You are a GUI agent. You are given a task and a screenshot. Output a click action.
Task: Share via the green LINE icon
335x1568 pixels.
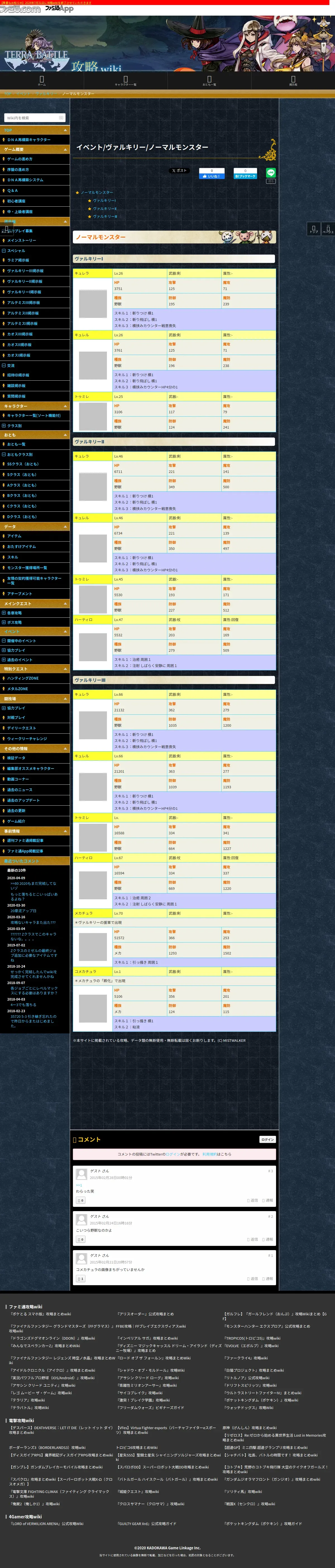coord(271,173)
